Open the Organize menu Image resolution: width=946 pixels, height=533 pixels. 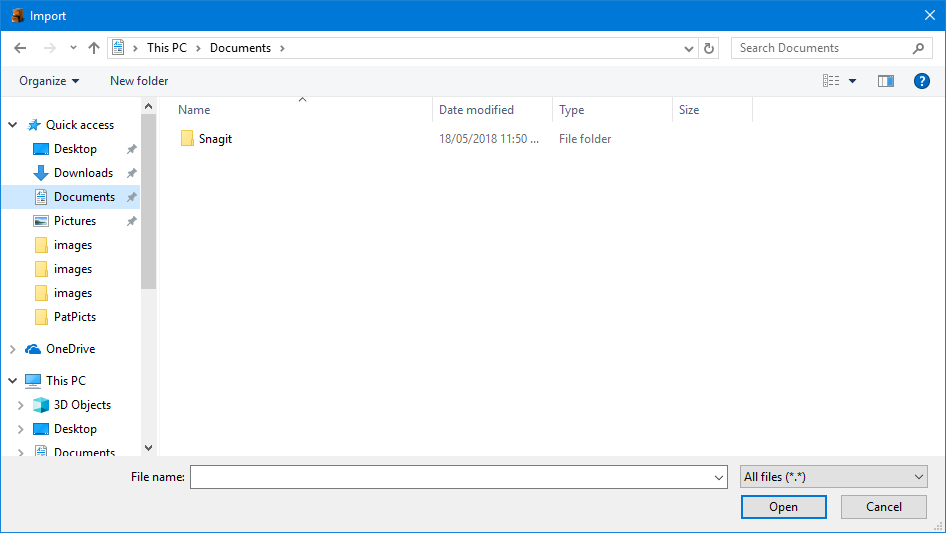48,81
